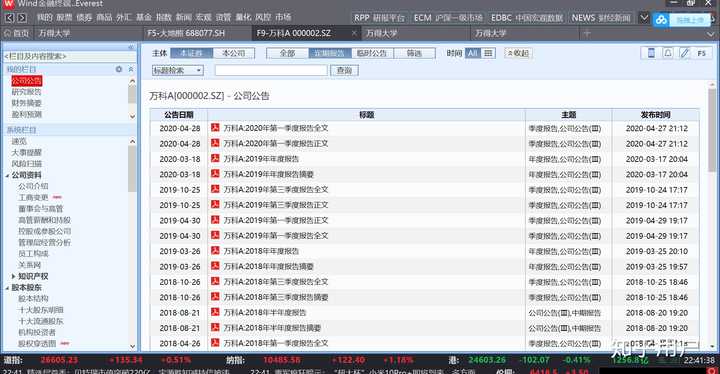Screen dimensions: 720x374
Task: Open the 标题检索 search type dropdown
Action: point(178,70)
